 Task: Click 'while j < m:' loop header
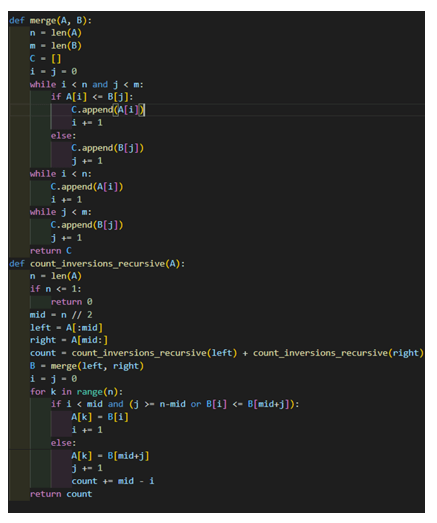tap(61, 212)
